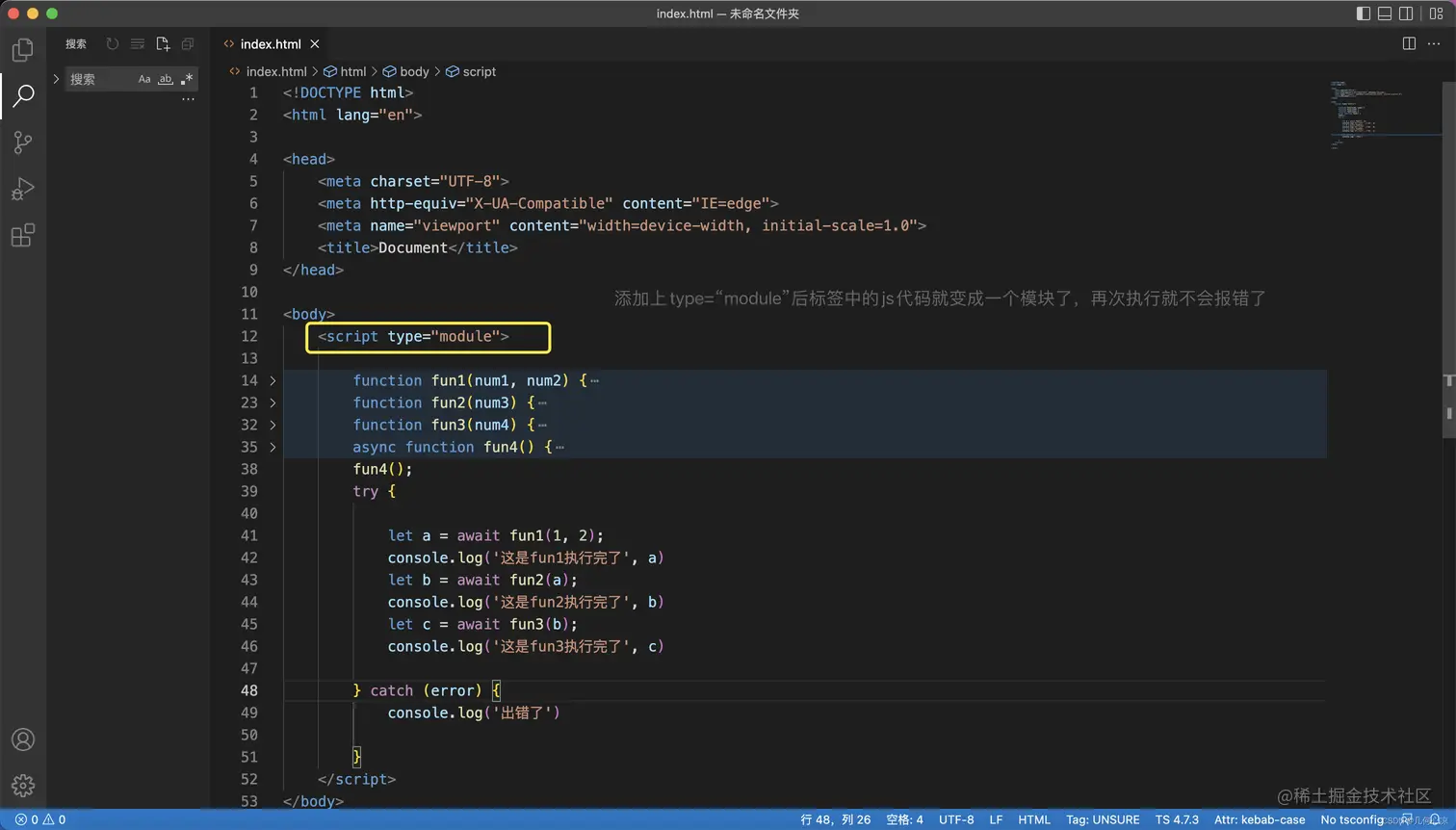
Task: Toggle Match Case in search box
Action: tap(144, 79)
